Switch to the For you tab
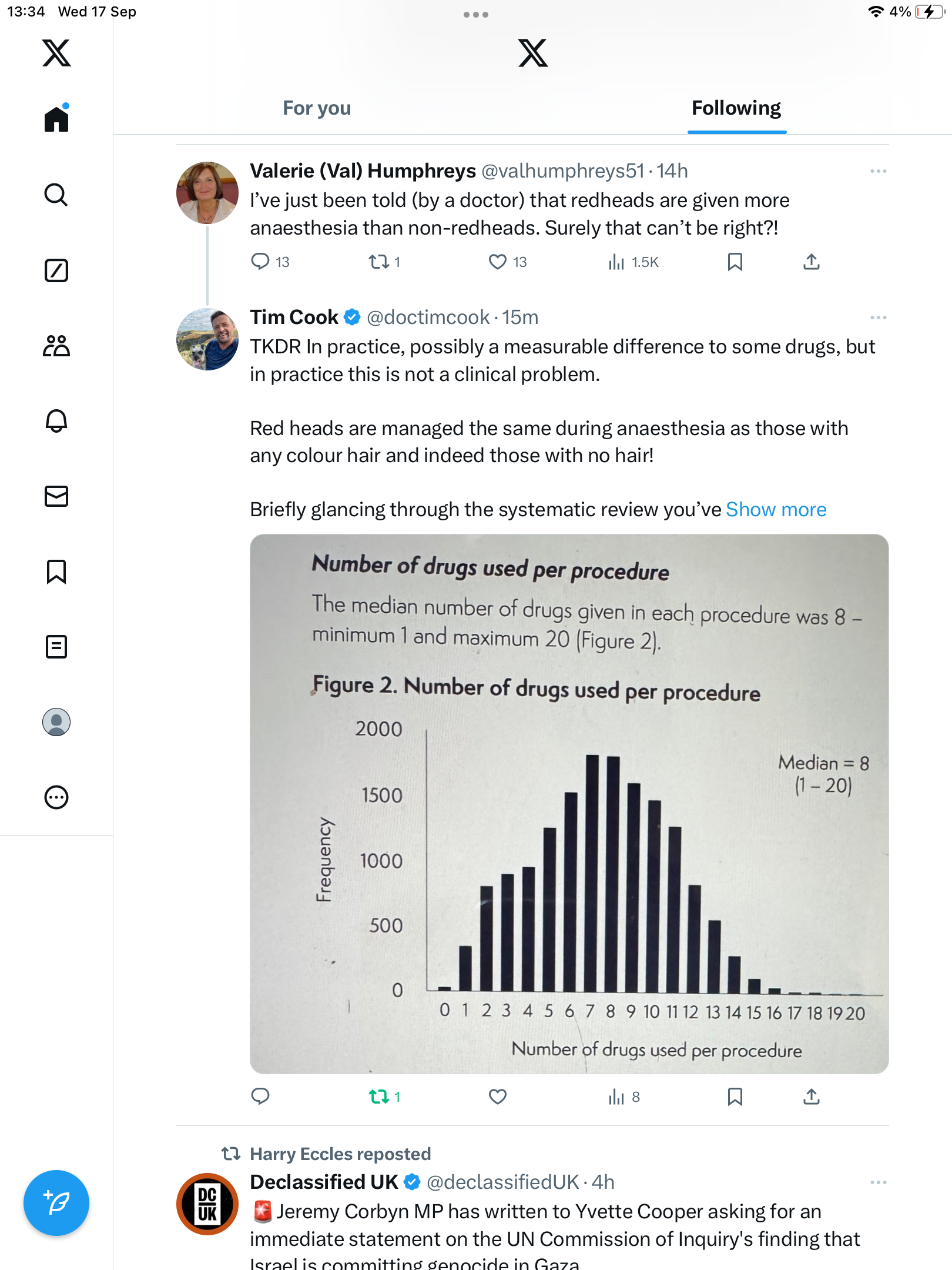This screenshot has width=952, height=1270. 317,108
